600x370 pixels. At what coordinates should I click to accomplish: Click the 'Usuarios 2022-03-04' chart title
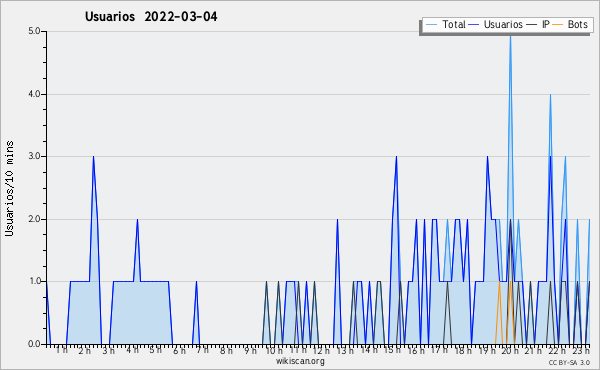(151, 16)
